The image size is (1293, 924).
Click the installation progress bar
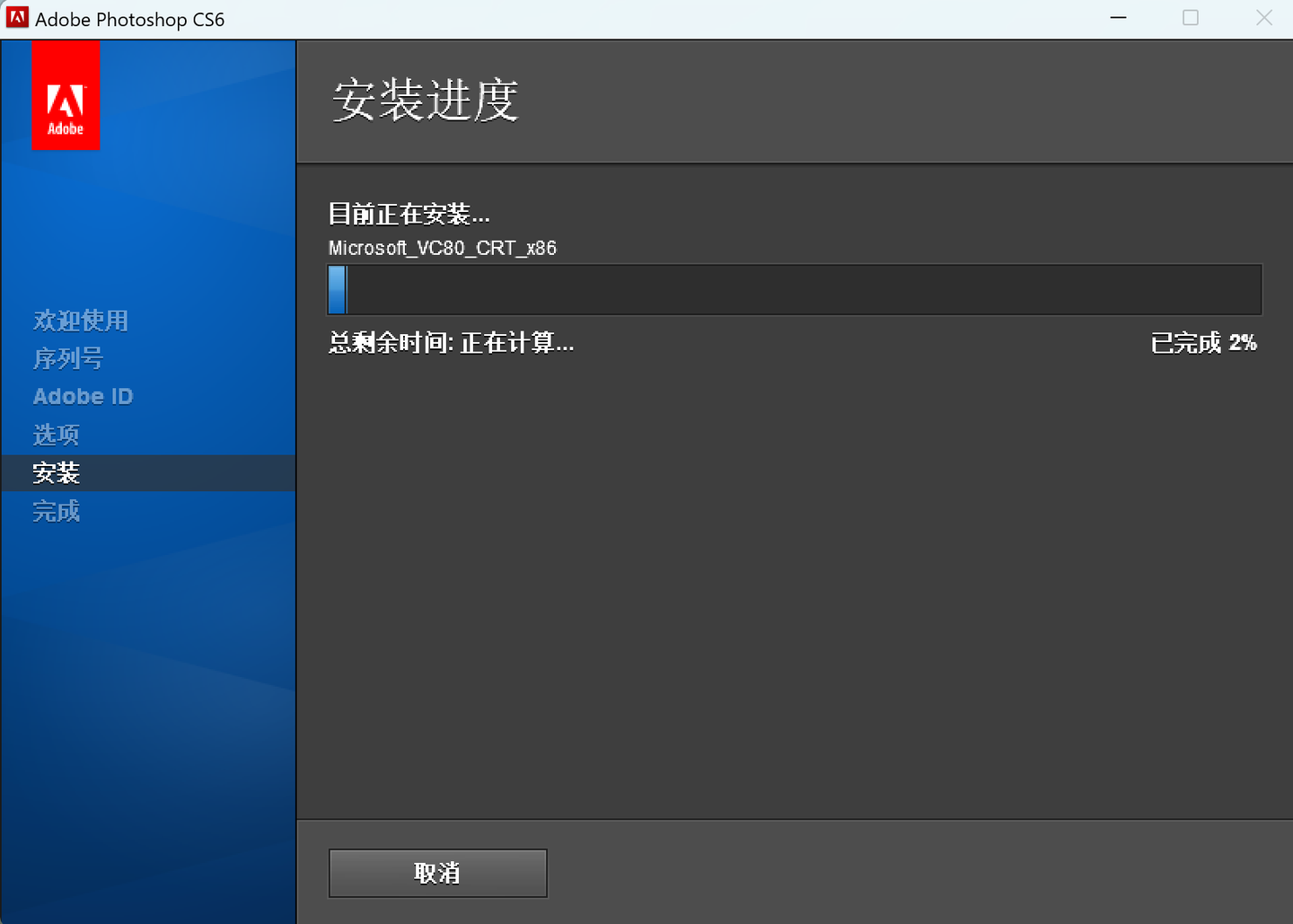pos(795,289)
